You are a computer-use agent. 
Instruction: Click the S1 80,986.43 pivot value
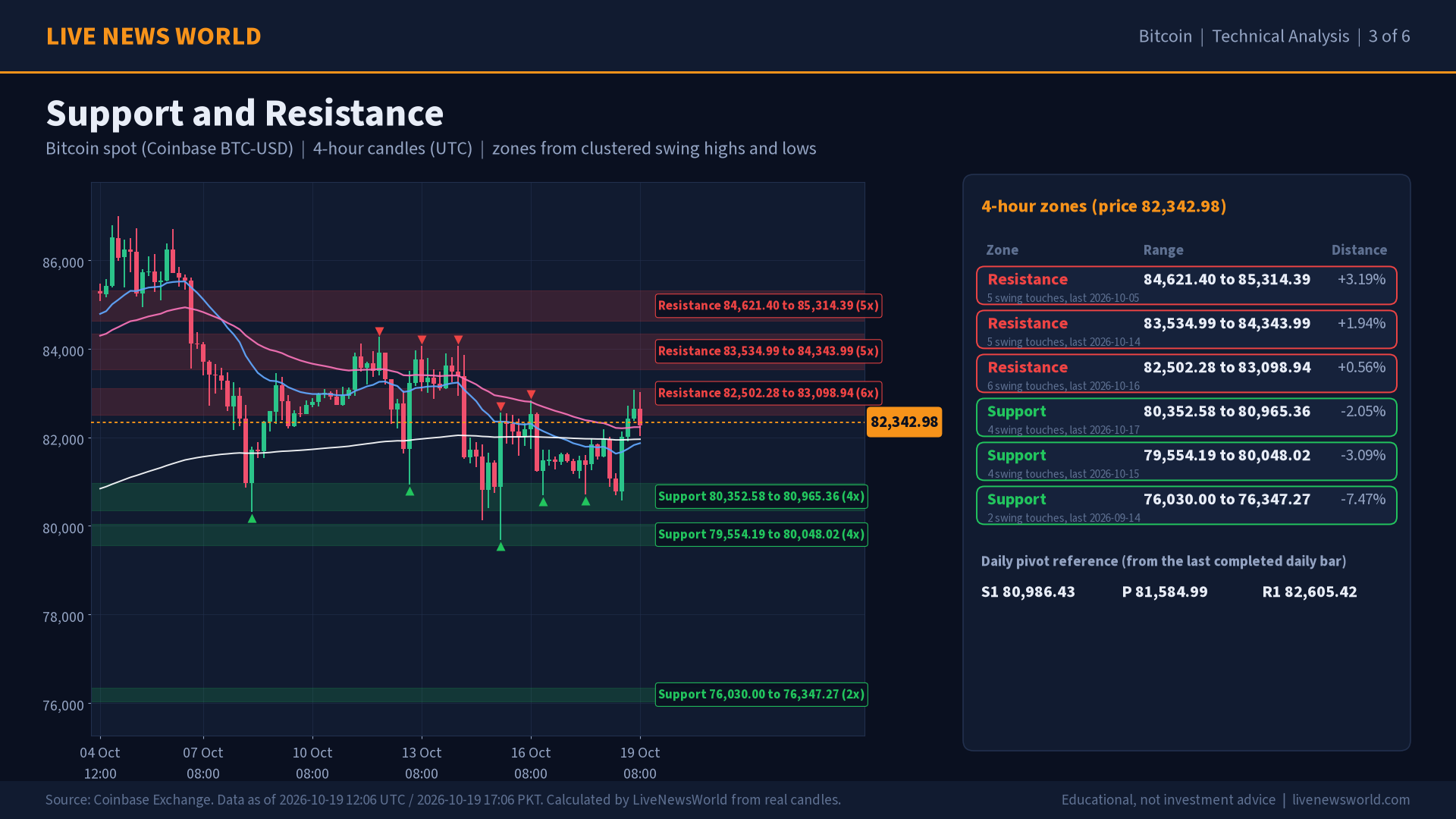[x=1028, y=591]
